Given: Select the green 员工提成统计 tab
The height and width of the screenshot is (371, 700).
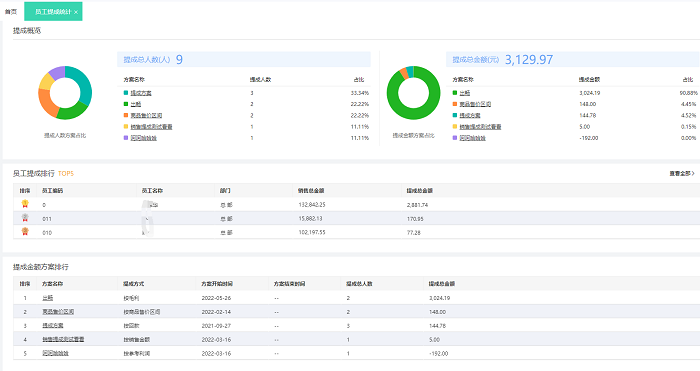Looking at the screenshot, I should point(53,12).
